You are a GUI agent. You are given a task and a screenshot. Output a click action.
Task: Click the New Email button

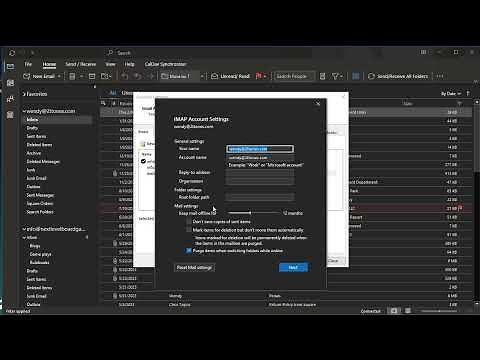tap(38, 76)
